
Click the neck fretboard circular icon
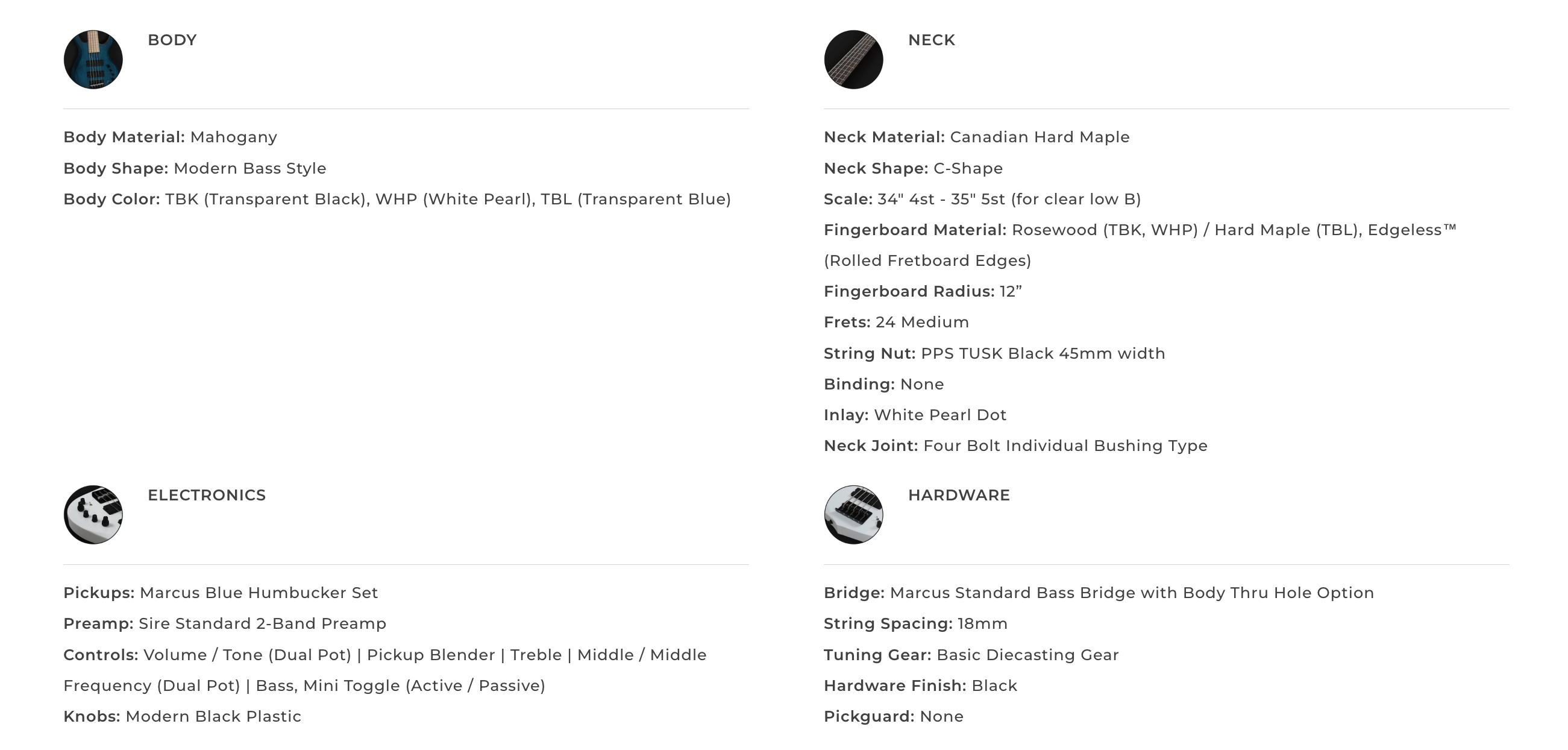[853, 60]
